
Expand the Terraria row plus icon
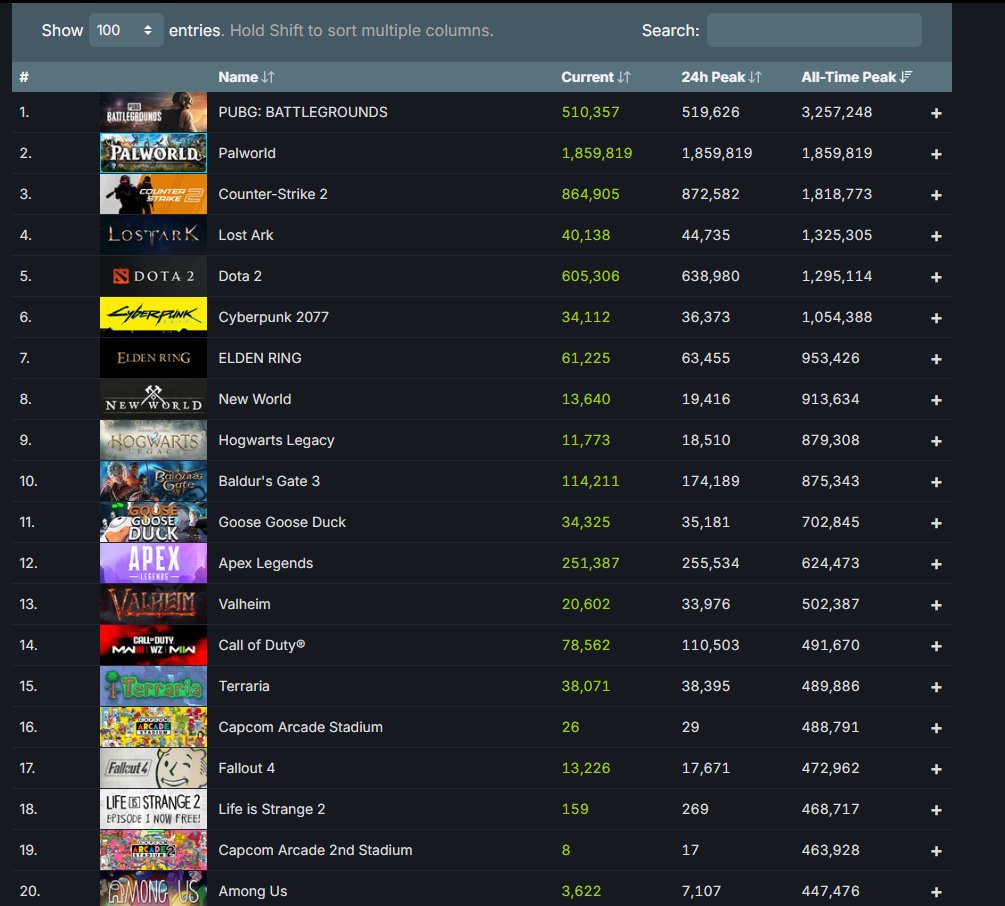[936, 687]
